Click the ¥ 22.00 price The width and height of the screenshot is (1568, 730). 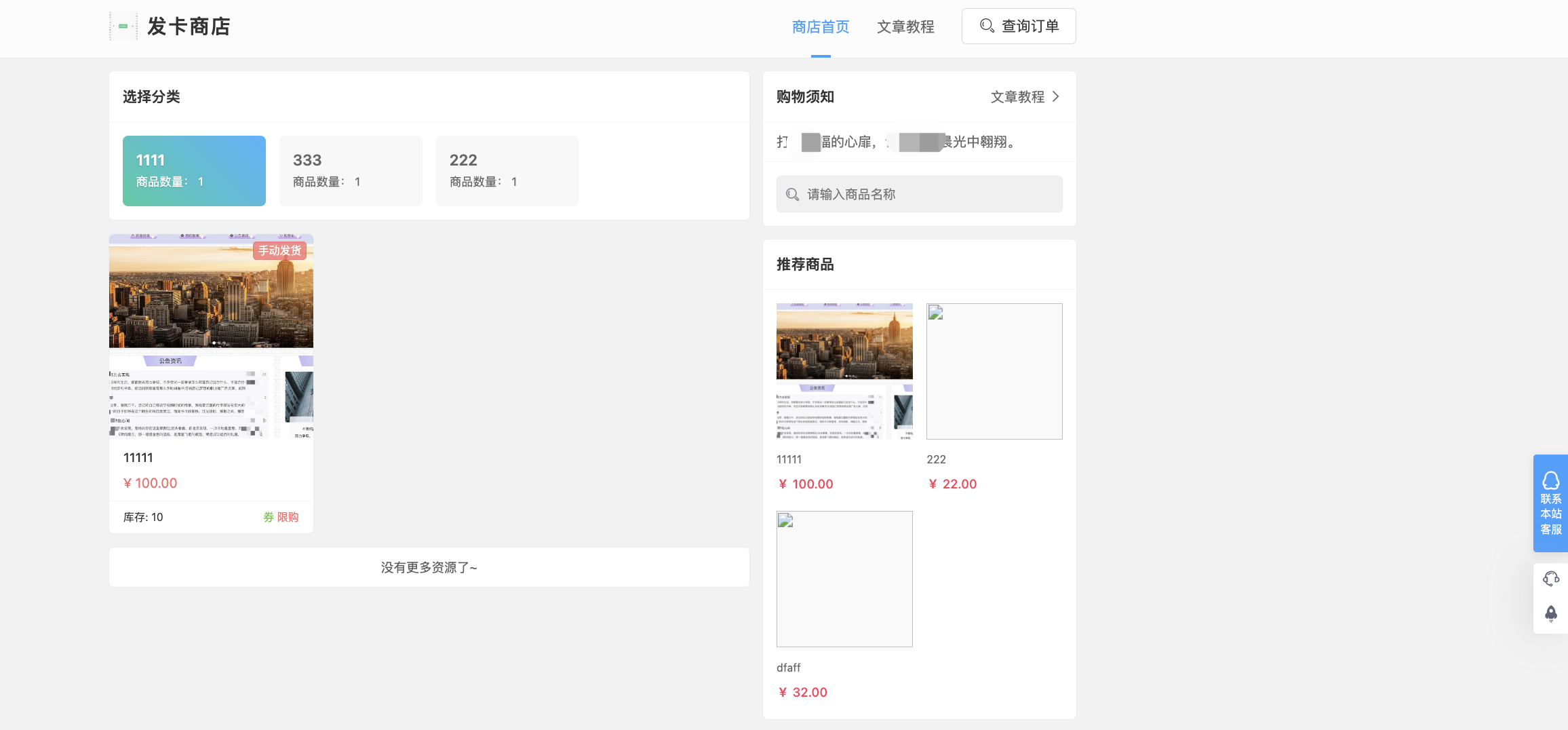(953, 484)
